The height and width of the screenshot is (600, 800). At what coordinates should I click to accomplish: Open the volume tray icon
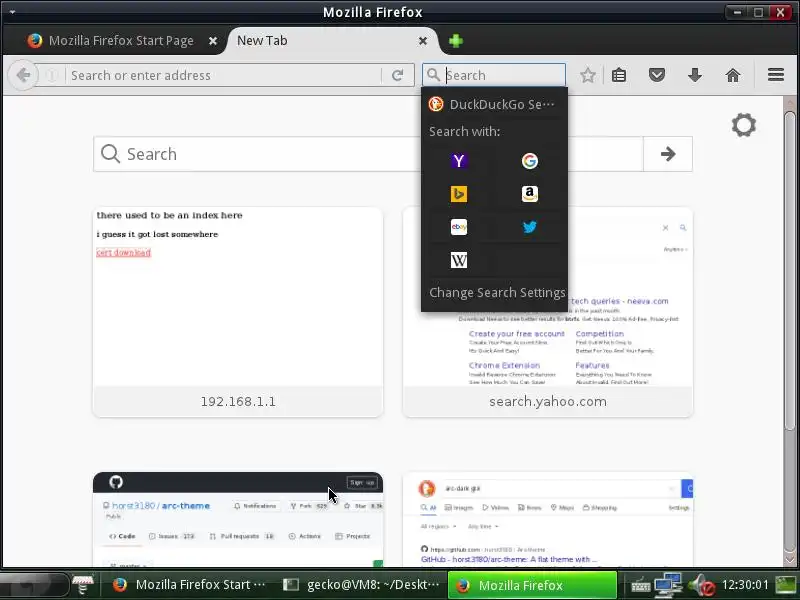702,585
